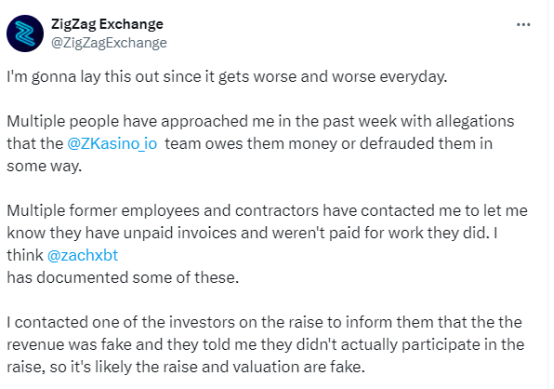
Task: Click the final line about raise and valuation being fake
Action: pyautogui.click(x=186, y=367)
